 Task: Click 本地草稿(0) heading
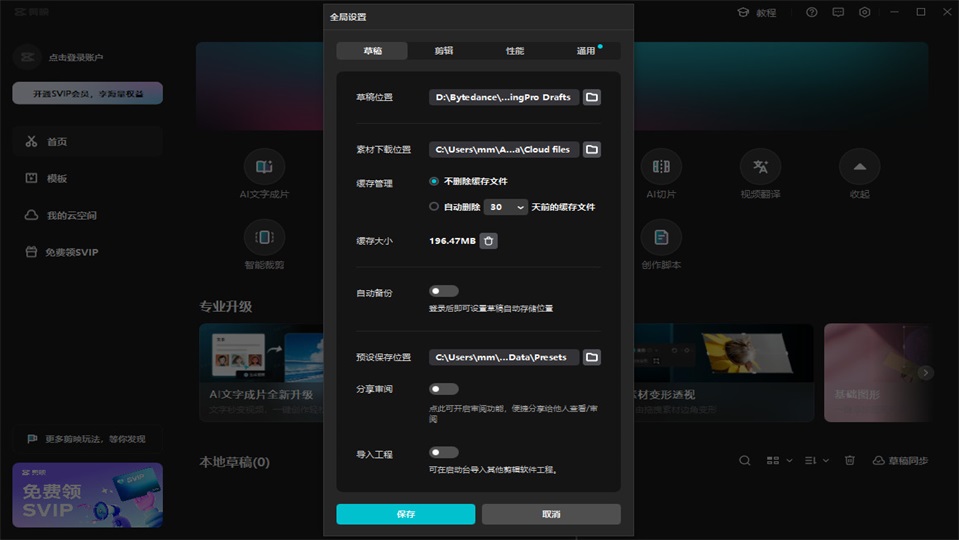click(234, 462)
